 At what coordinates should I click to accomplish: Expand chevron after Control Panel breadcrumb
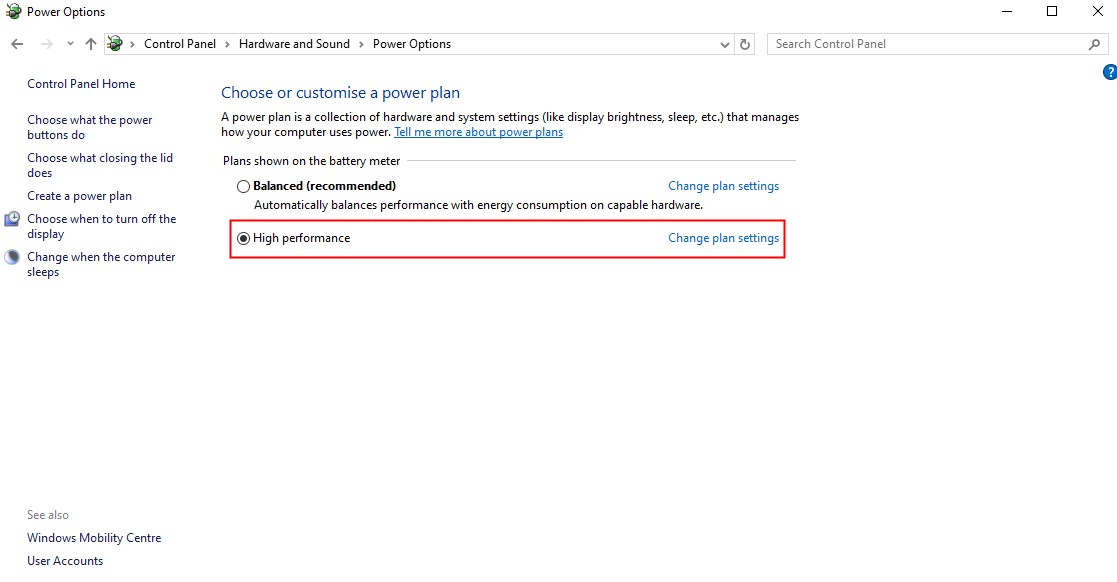(x=227, y=44)
